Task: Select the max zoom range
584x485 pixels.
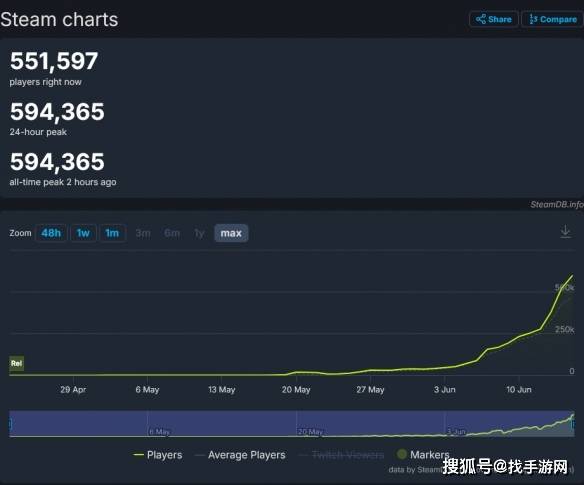Action: (x=231, y=233)
